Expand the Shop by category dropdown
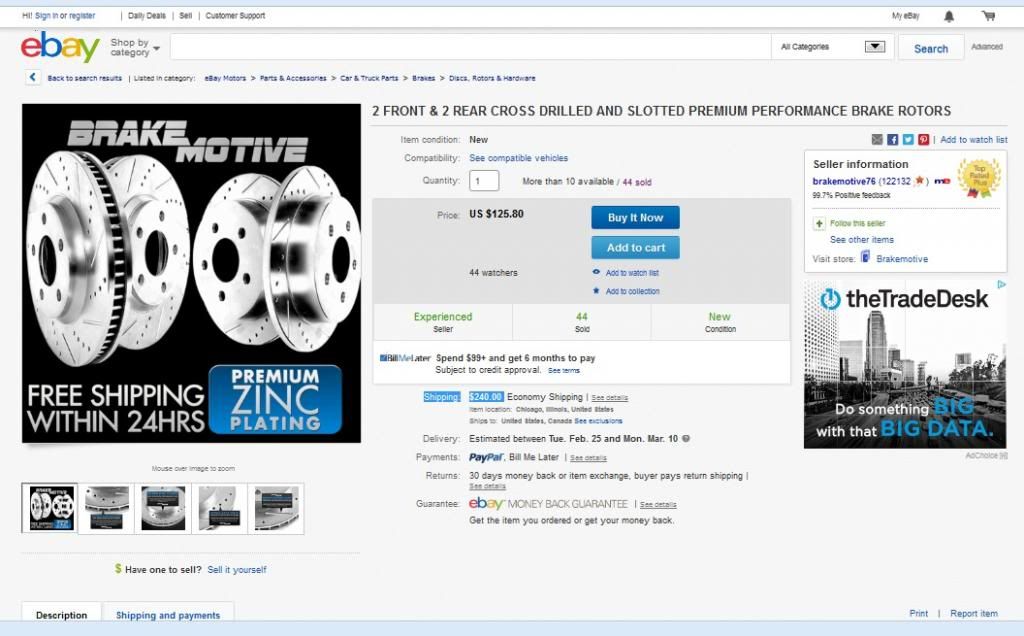Screen dimensions: 1024x636 coord(135,47)
